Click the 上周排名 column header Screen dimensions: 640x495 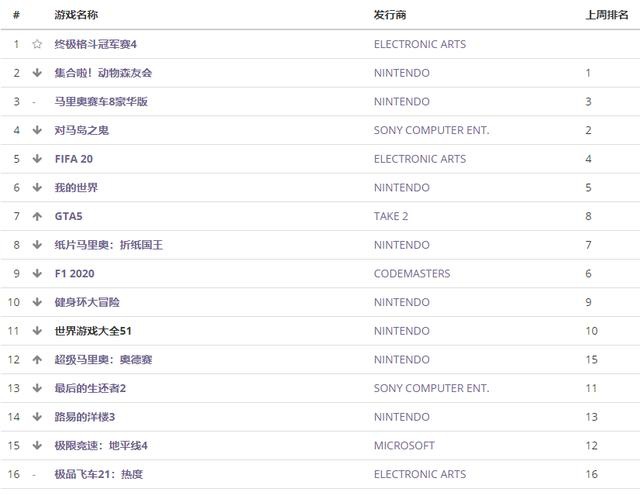click(x=606, y=15)
